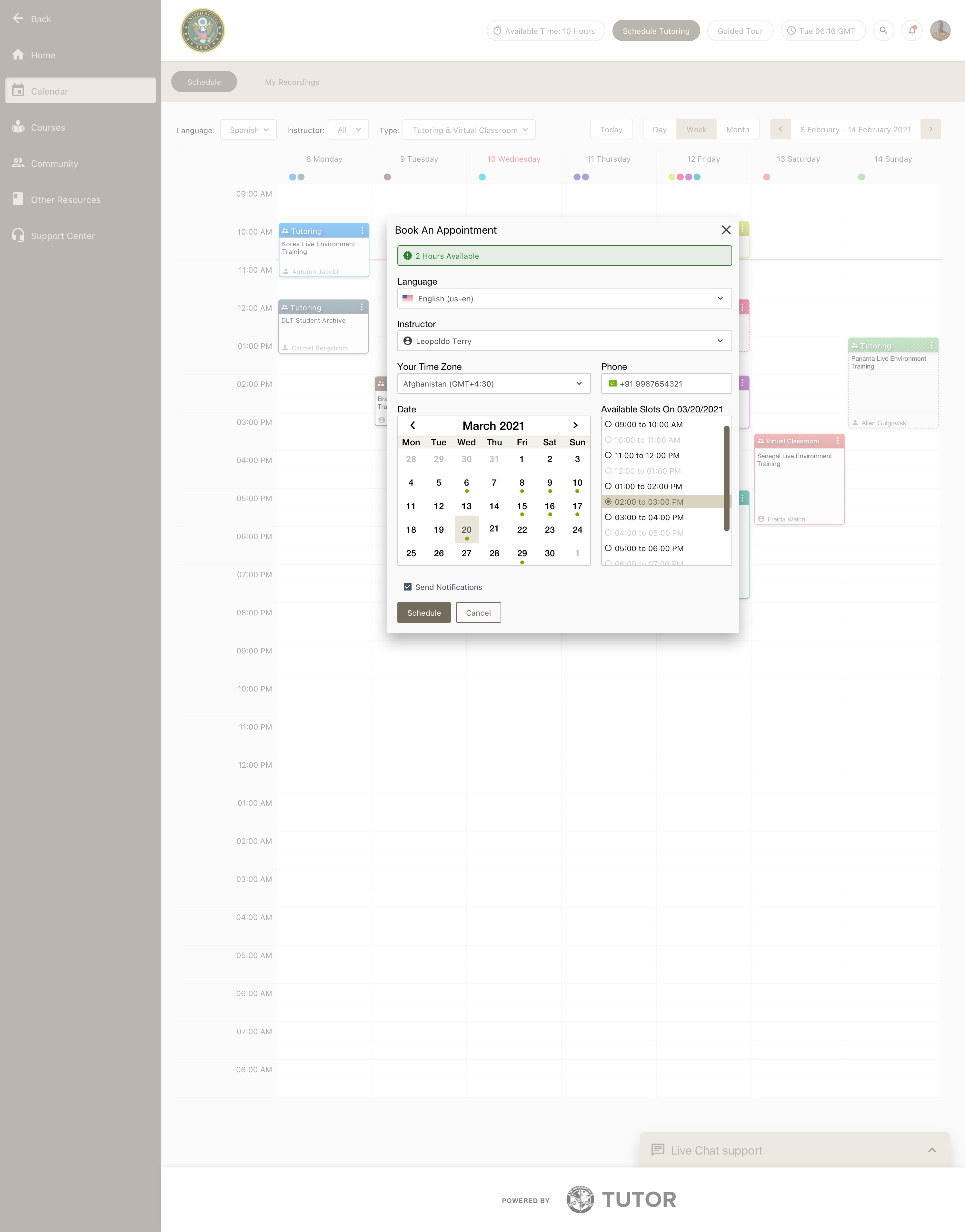Click the Schedule button in dialog

[x=424, y=612]
